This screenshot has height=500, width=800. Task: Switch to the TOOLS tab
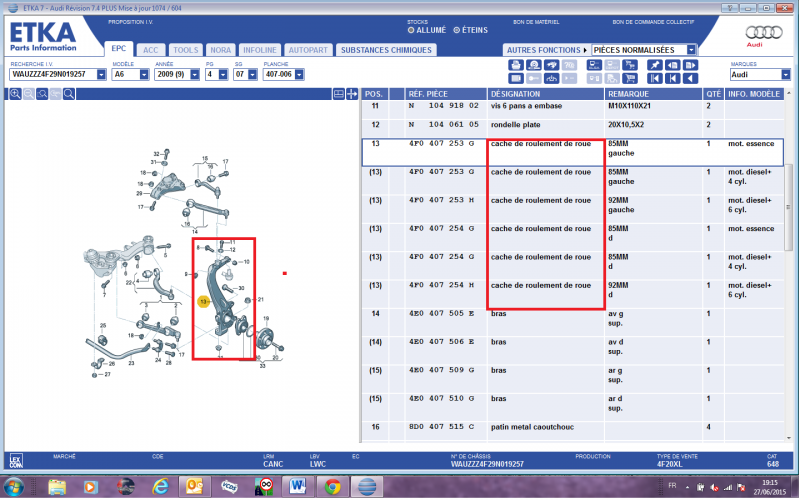click(x=185, y=49)
